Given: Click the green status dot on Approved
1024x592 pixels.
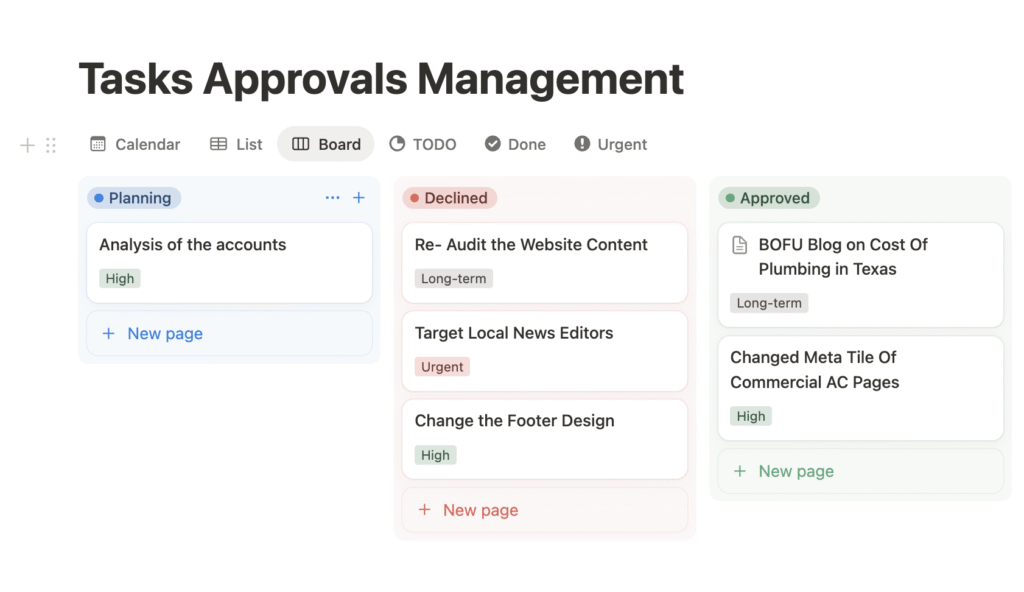Looking at the screenshot, I should 728,197.
